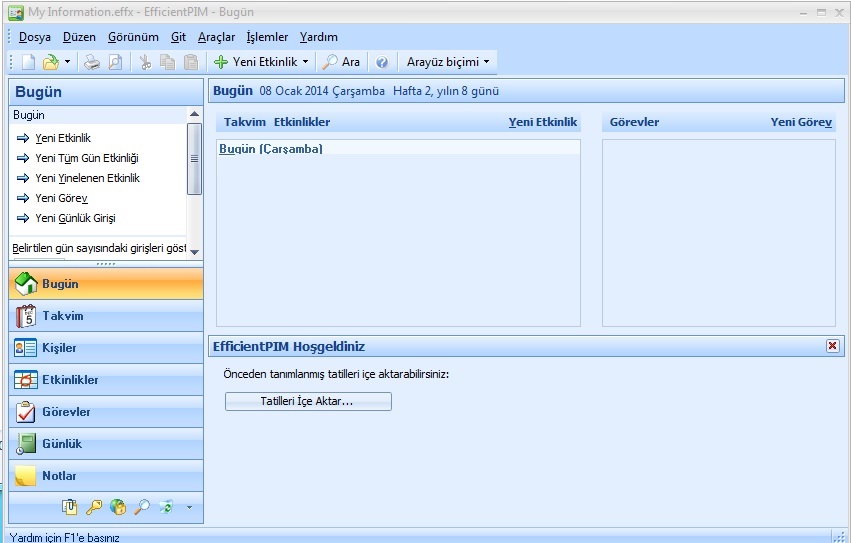Open the Araçlar menu

(216, 37)
